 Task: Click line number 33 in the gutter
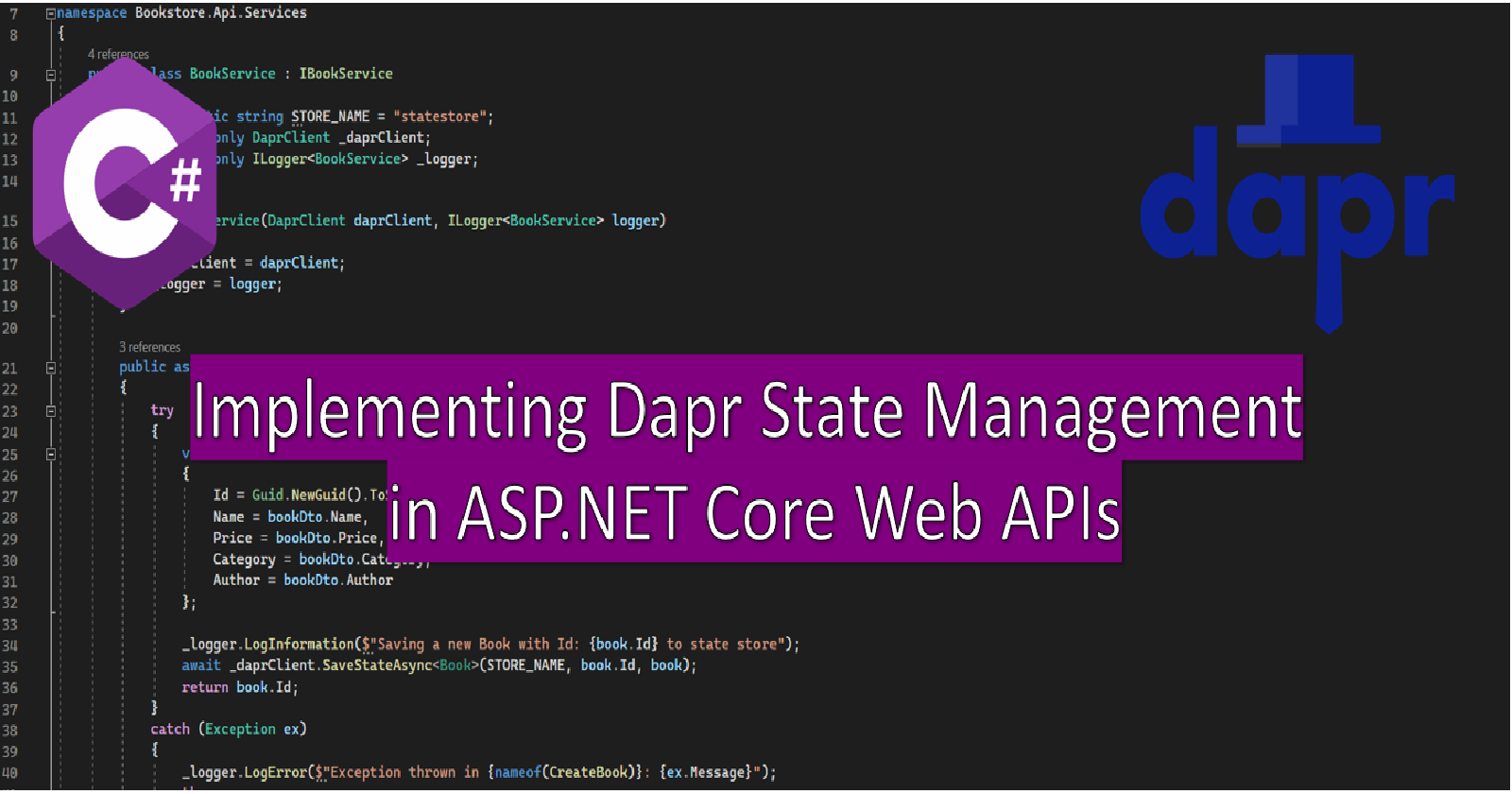pyautogui.click(x=9, y=625)
